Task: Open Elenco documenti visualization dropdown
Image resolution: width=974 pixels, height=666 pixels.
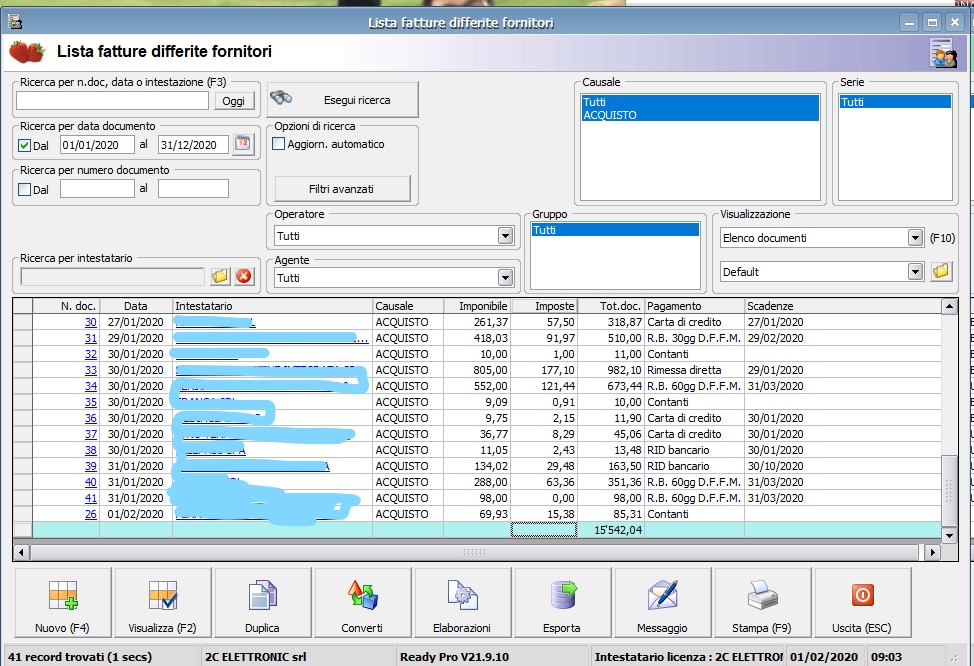Action: click(914, 237)
